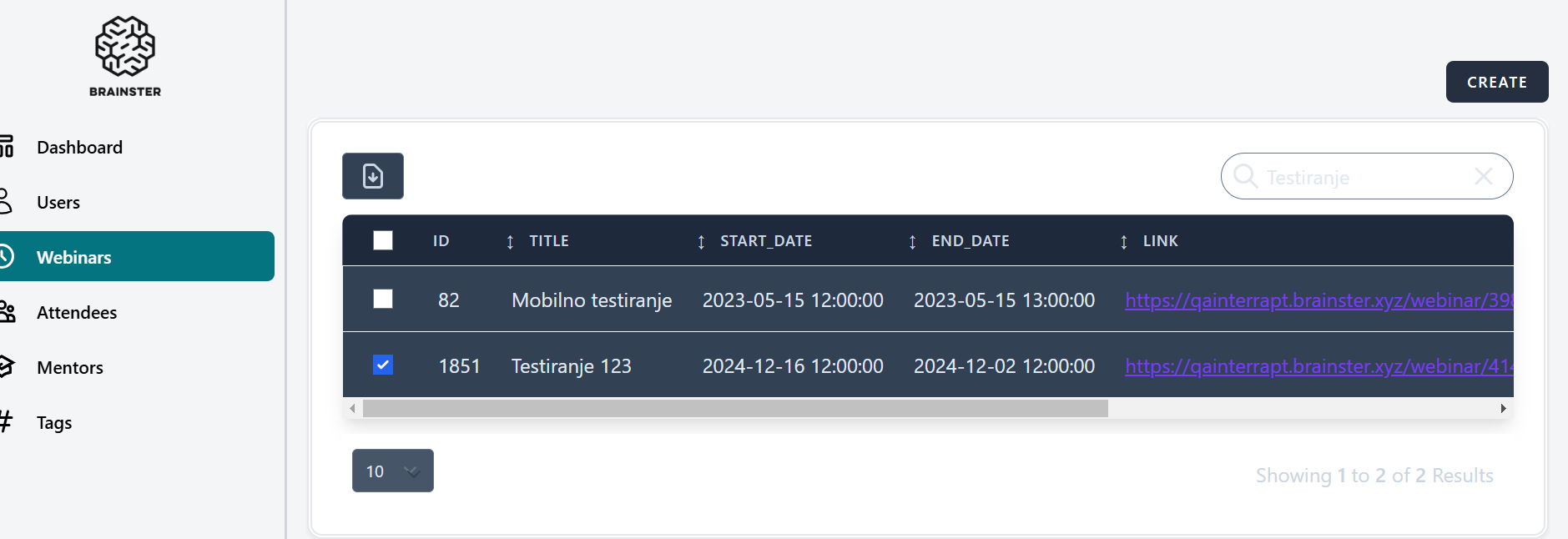Open the Mobilno testiranje webinar link
Screen dimensions: 1568x539
click(x=1318, y=300)
